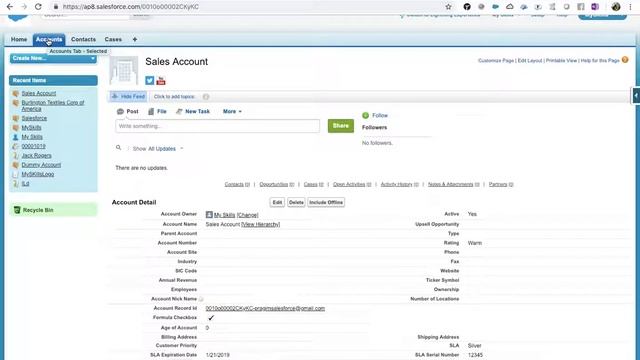The height and width of the screenshot is (360, 640).
Task: Click the View Hierarchy link
Action: pyautogui.click(x=260, y=224)
